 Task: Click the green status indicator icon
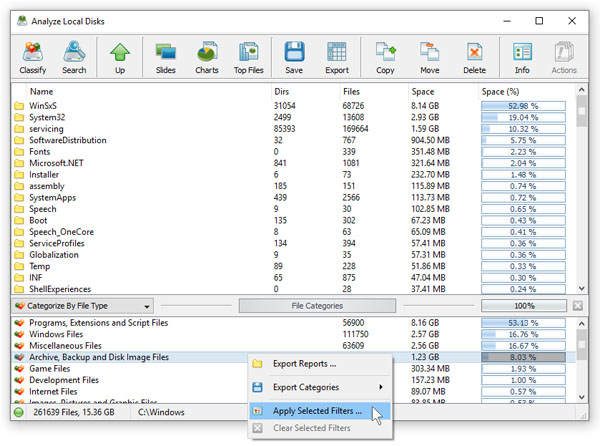19,412
